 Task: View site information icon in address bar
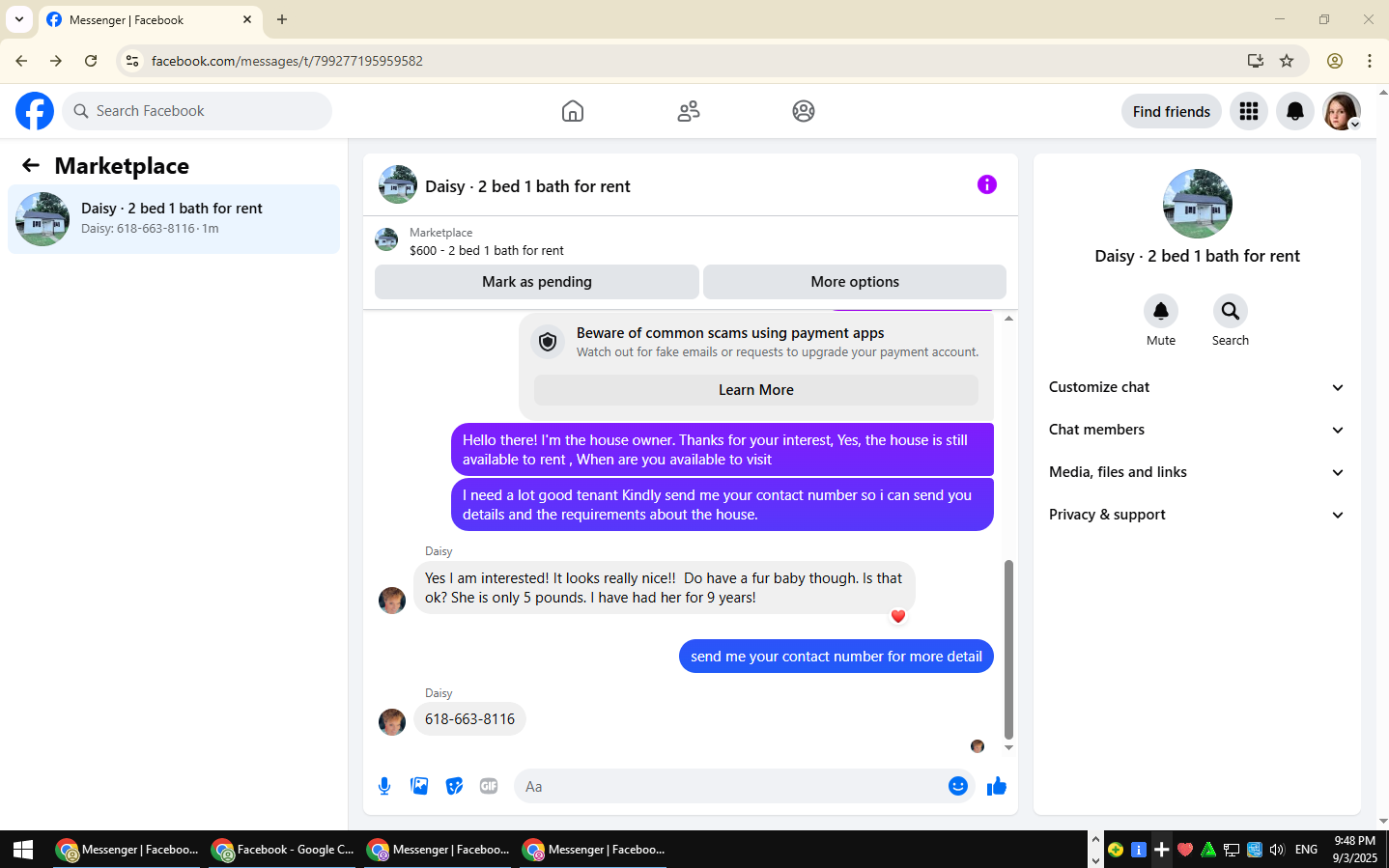tap(132, 61)
